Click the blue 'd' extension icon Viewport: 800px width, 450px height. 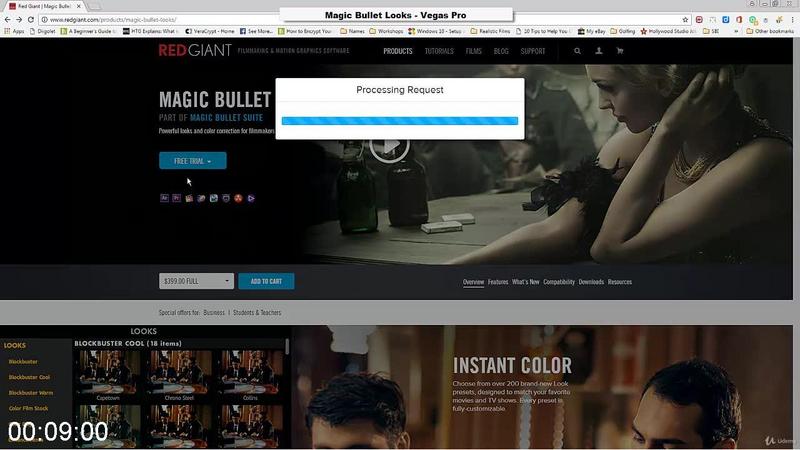pos(726,19)
